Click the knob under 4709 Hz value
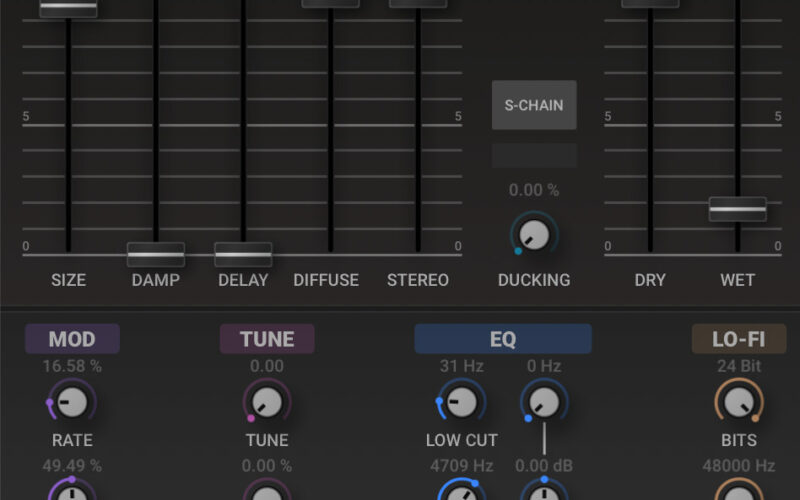 tap(461, 492)
